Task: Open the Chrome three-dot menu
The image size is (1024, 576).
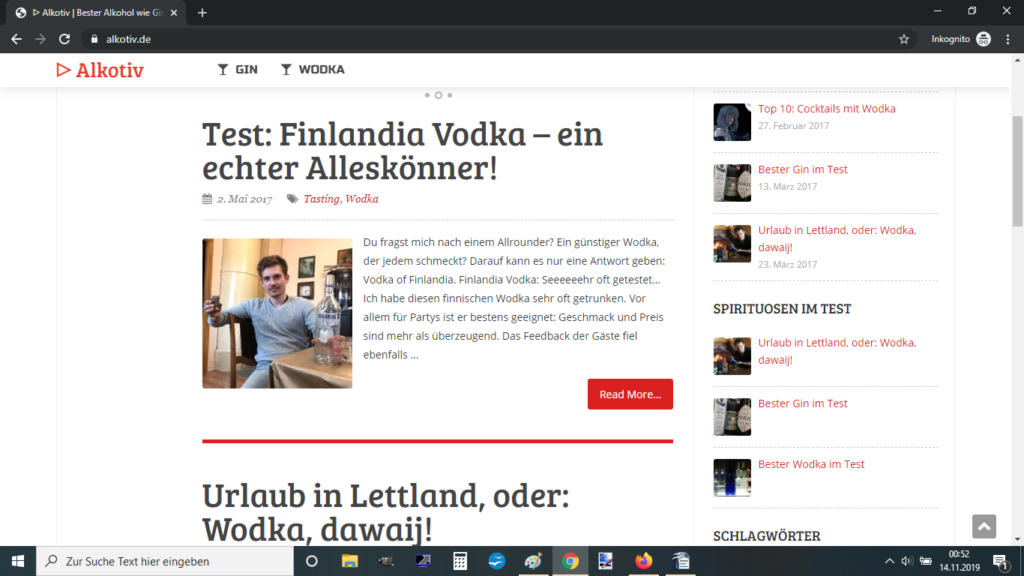Action: click(x=1008, y=39)
